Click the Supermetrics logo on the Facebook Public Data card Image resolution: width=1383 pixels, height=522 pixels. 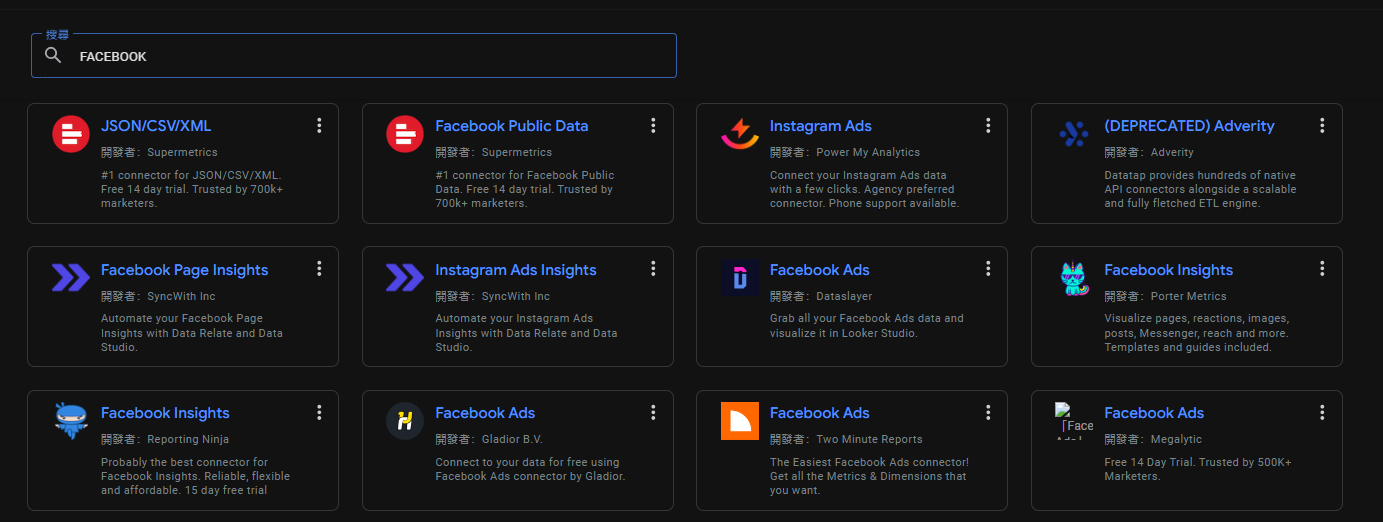[x=405, y=134]
